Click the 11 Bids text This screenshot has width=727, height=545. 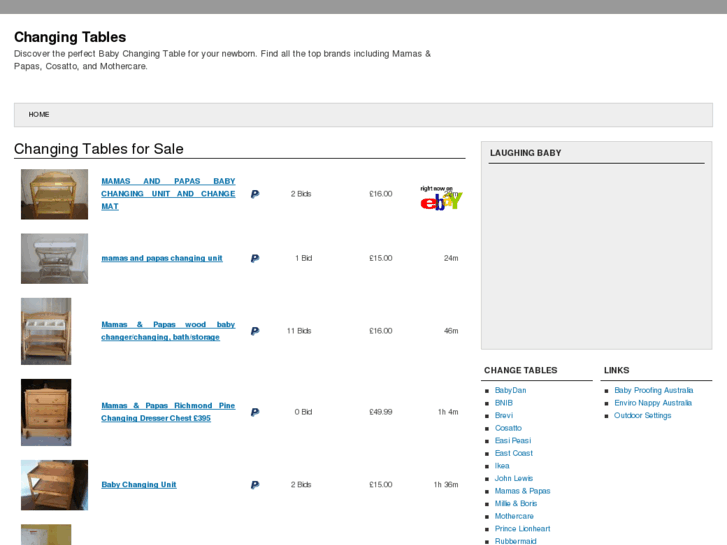click(299, 331)
